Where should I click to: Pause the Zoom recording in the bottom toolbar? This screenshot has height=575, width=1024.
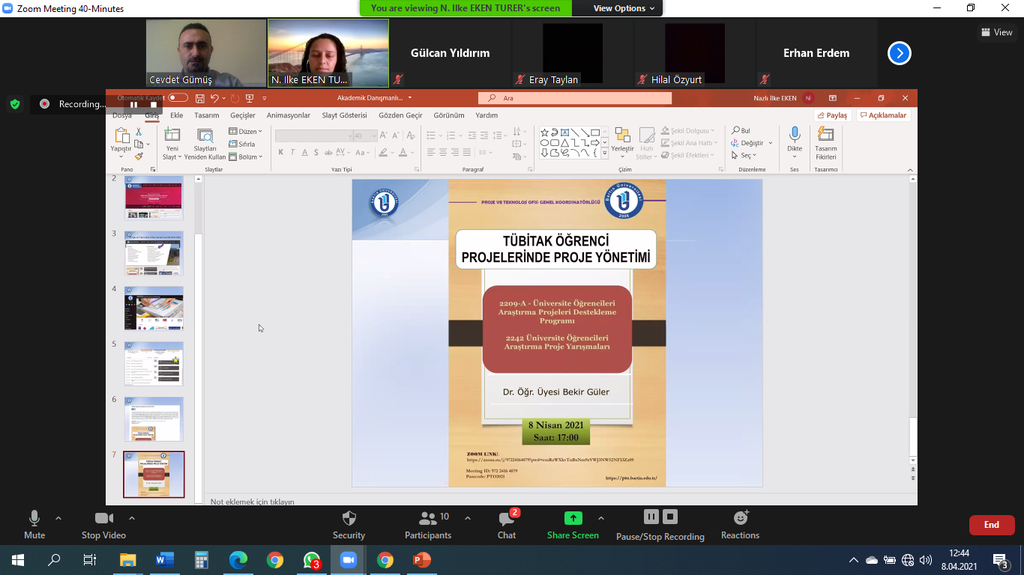(651, 517)
